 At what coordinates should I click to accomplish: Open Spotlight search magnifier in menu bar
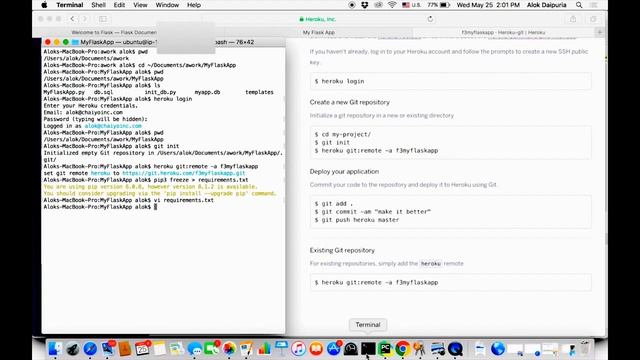click(579, 5)
